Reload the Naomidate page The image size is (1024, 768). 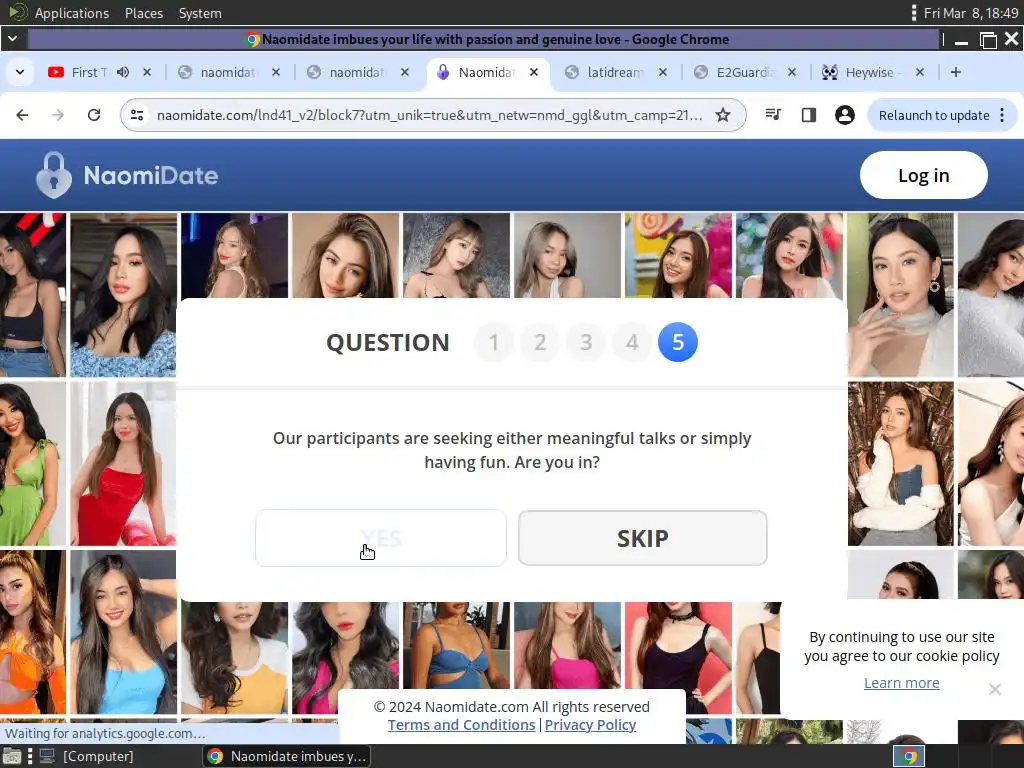[94, 115]
